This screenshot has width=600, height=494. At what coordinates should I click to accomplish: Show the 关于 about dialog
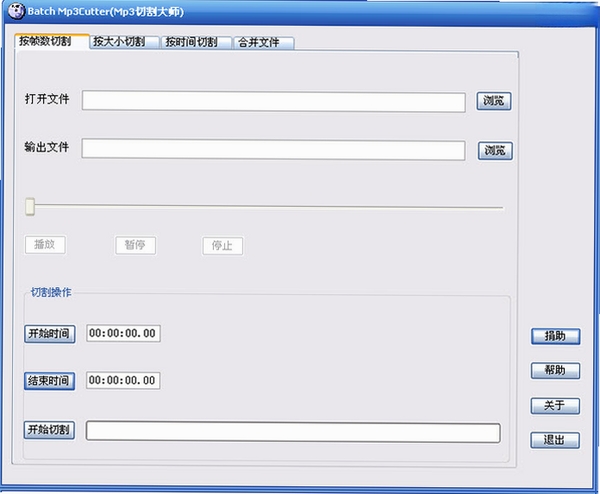555,405
